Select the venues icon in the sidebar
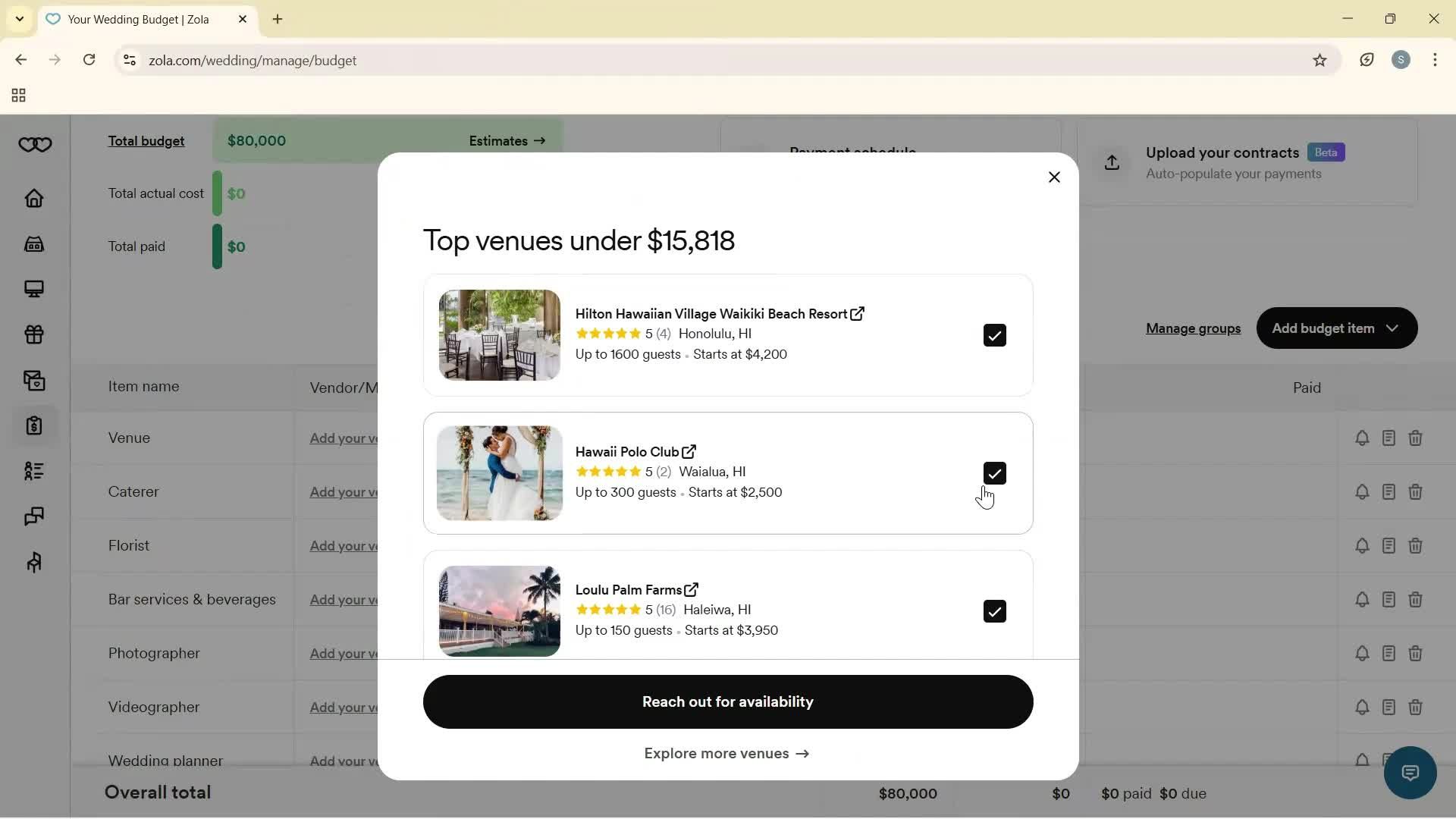This screenshot has height=819, width=1456. pyautogui.click(x=33, y=243)
